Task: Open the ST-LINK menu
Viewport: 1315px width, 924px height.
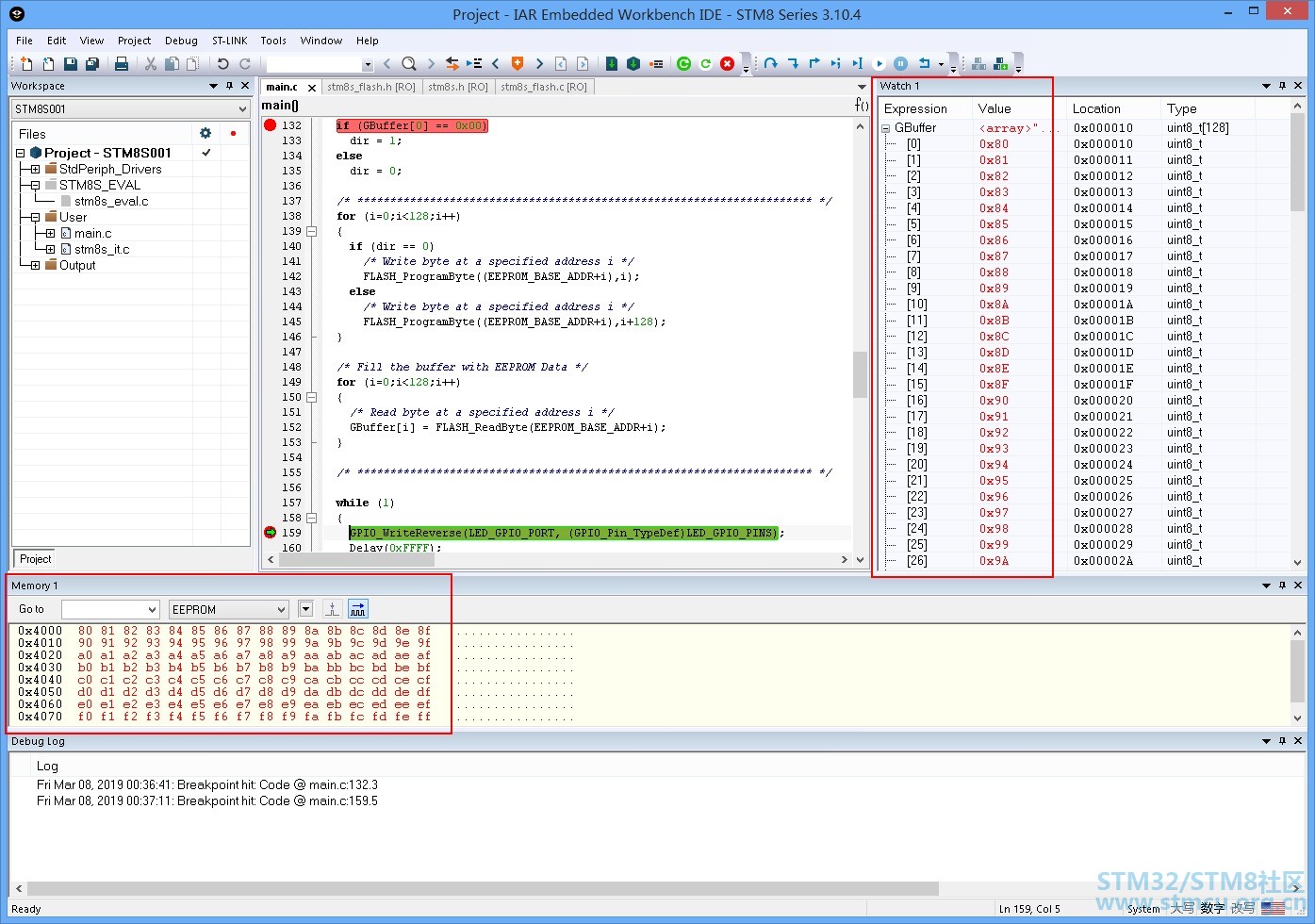Action: pos(229,41)
